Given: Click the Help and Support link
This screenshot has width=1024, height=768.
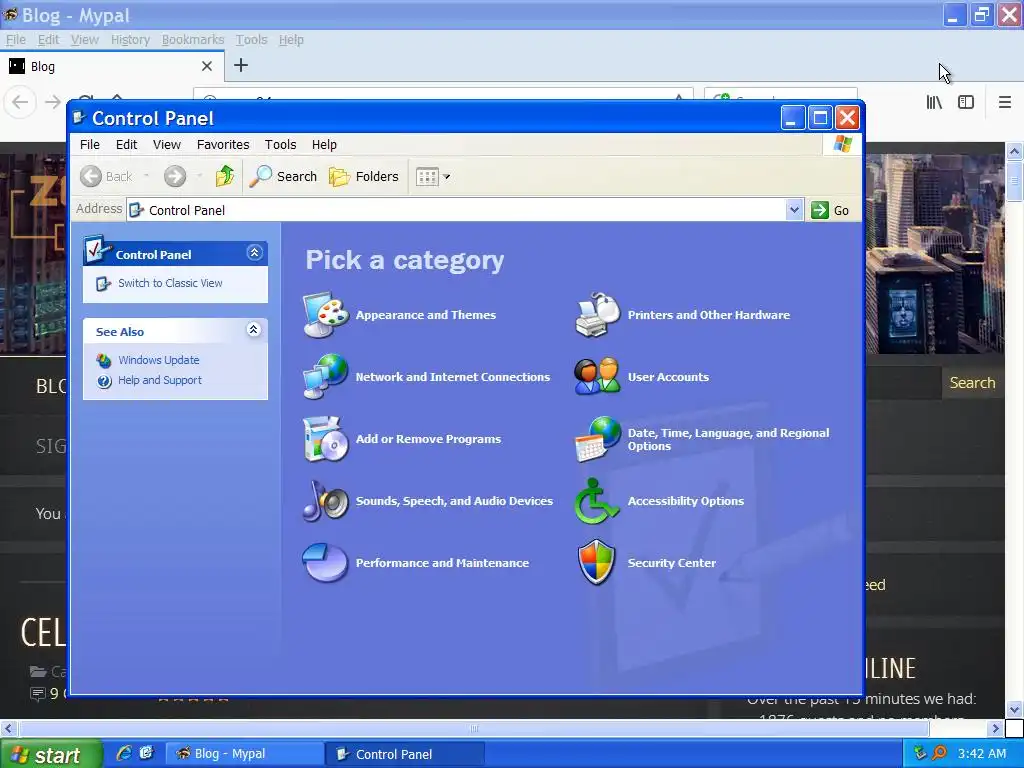Looking at the screenshot, I should pos(159,380).
